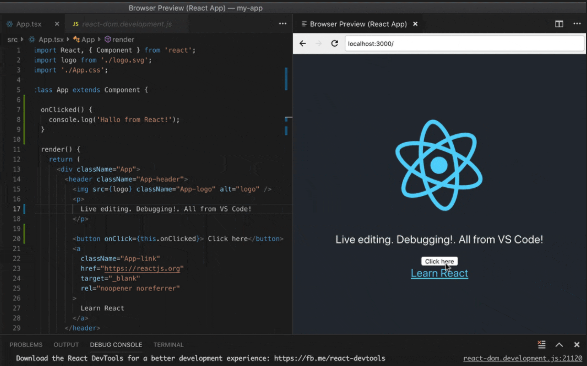The height and width of the screenshot is (366, 587).
Task: Click '<header className="App-header">' line
Action: pyautogui.click(x=126, y=179)
